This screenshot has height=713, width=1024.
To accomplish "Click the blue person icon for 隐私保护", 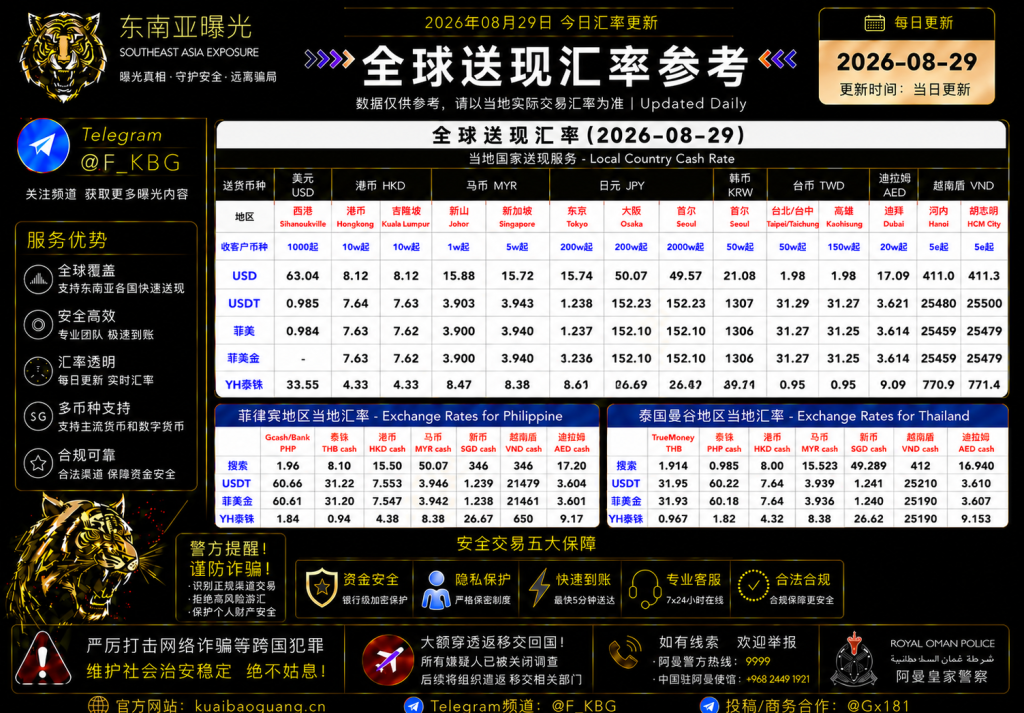I will pyautogui.click(x=436, y=589).
